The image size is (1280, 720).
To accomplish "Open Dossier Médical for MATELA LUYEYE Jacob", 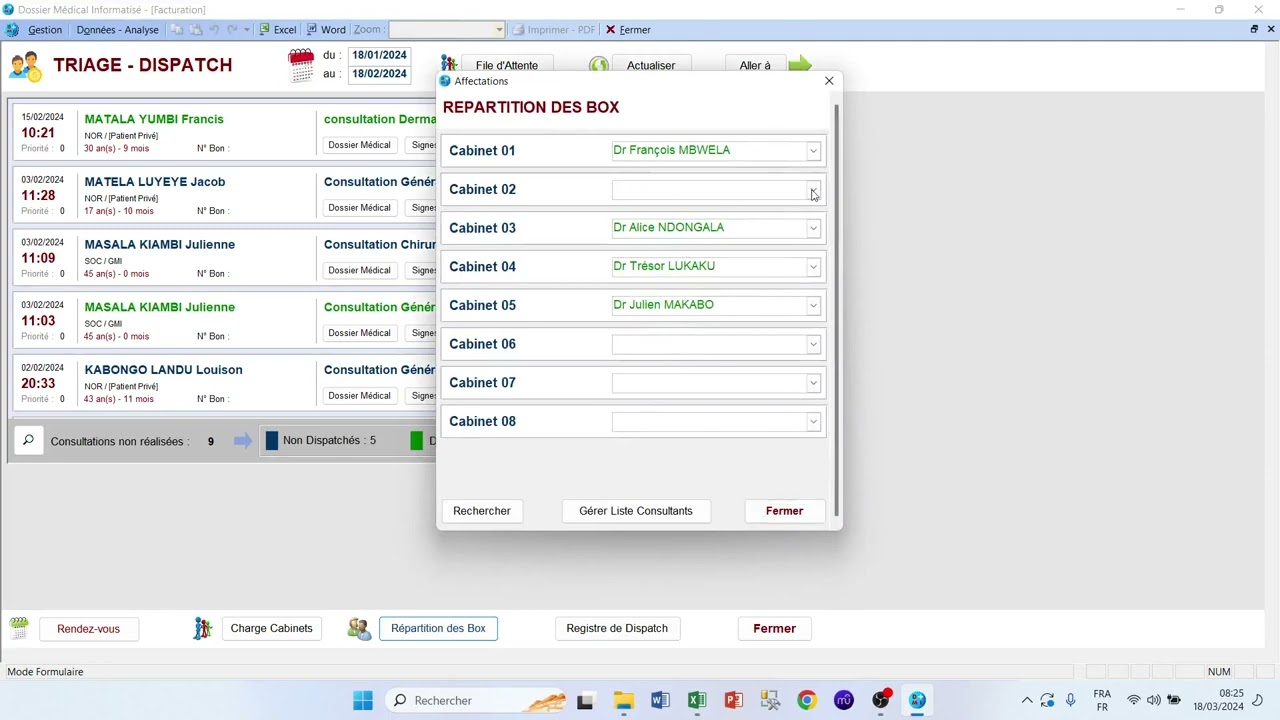I will [x=359, y=208].
